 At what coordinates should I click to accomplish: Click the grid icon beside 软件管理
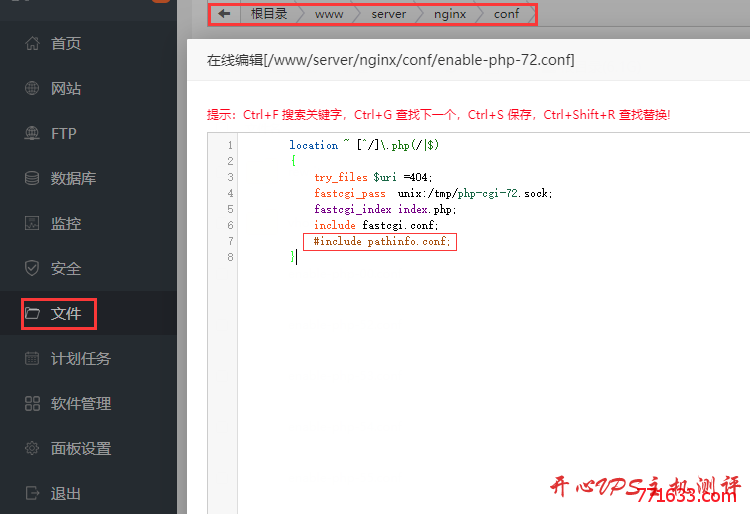pyautogui.click(x=32, y=403)
